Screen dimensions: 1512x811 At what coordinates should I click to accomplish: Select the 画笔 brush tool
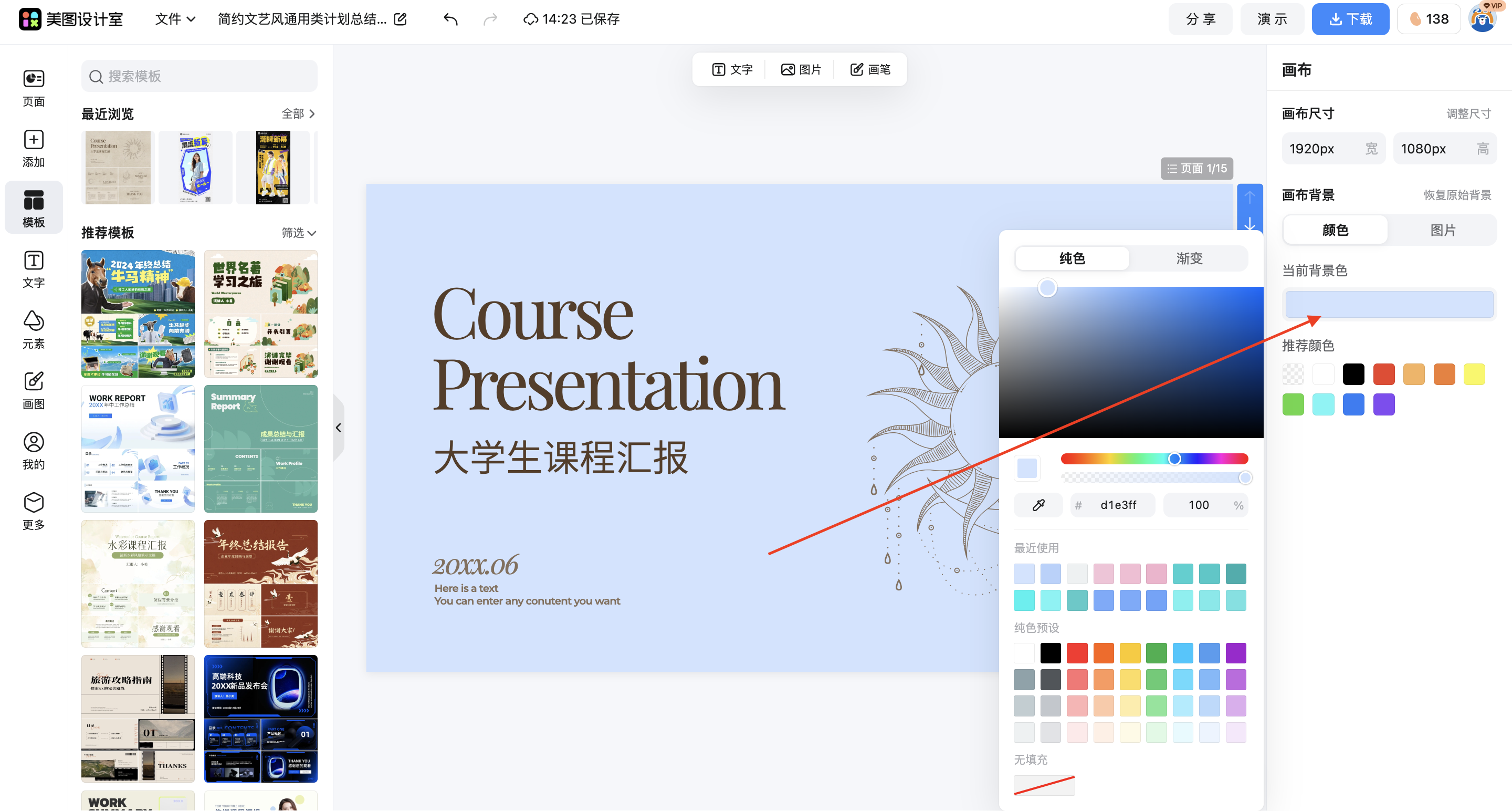click(x=870, y=69)
